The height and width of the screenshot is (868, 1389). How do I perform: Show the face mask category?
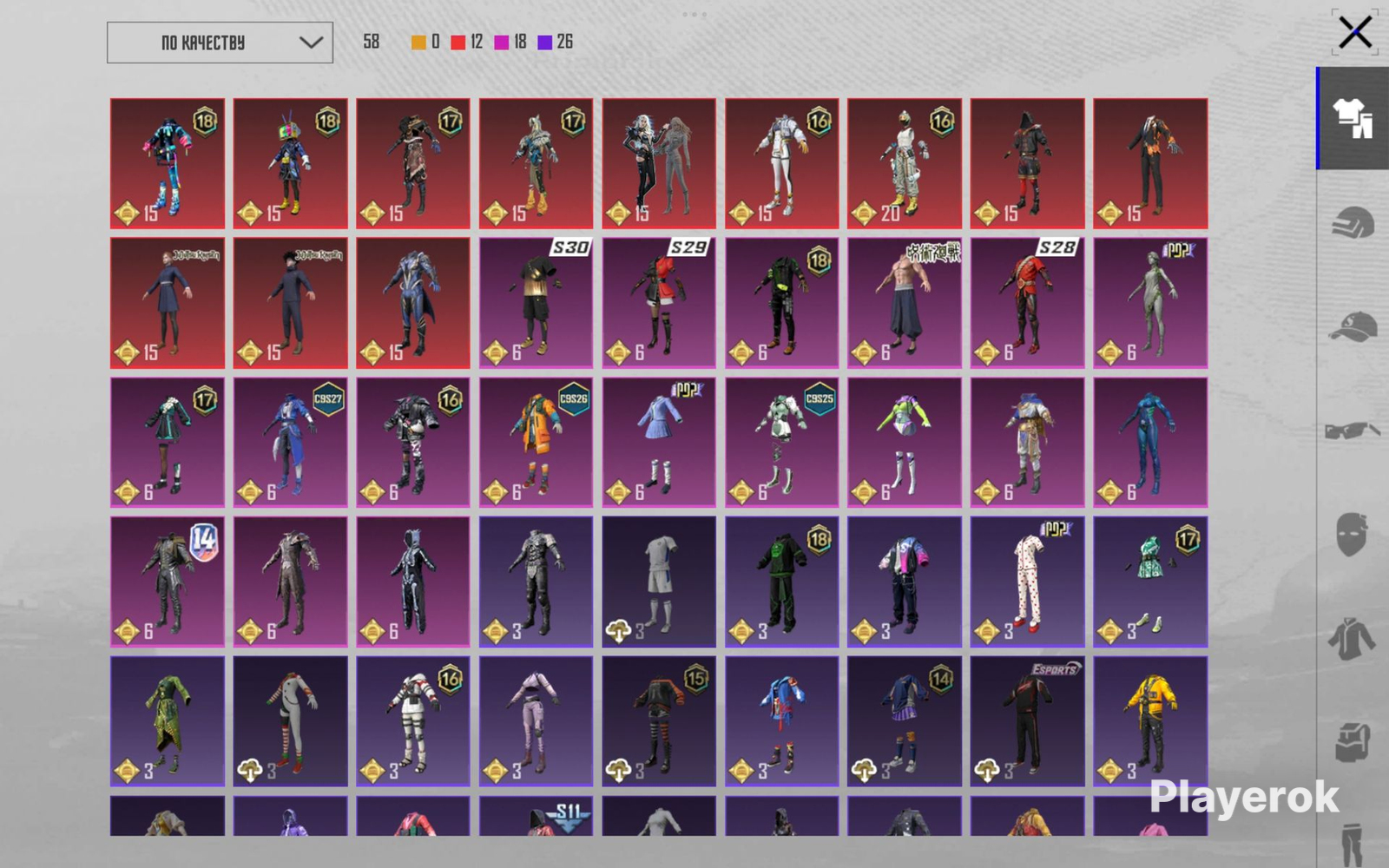tap(1353, 533)
